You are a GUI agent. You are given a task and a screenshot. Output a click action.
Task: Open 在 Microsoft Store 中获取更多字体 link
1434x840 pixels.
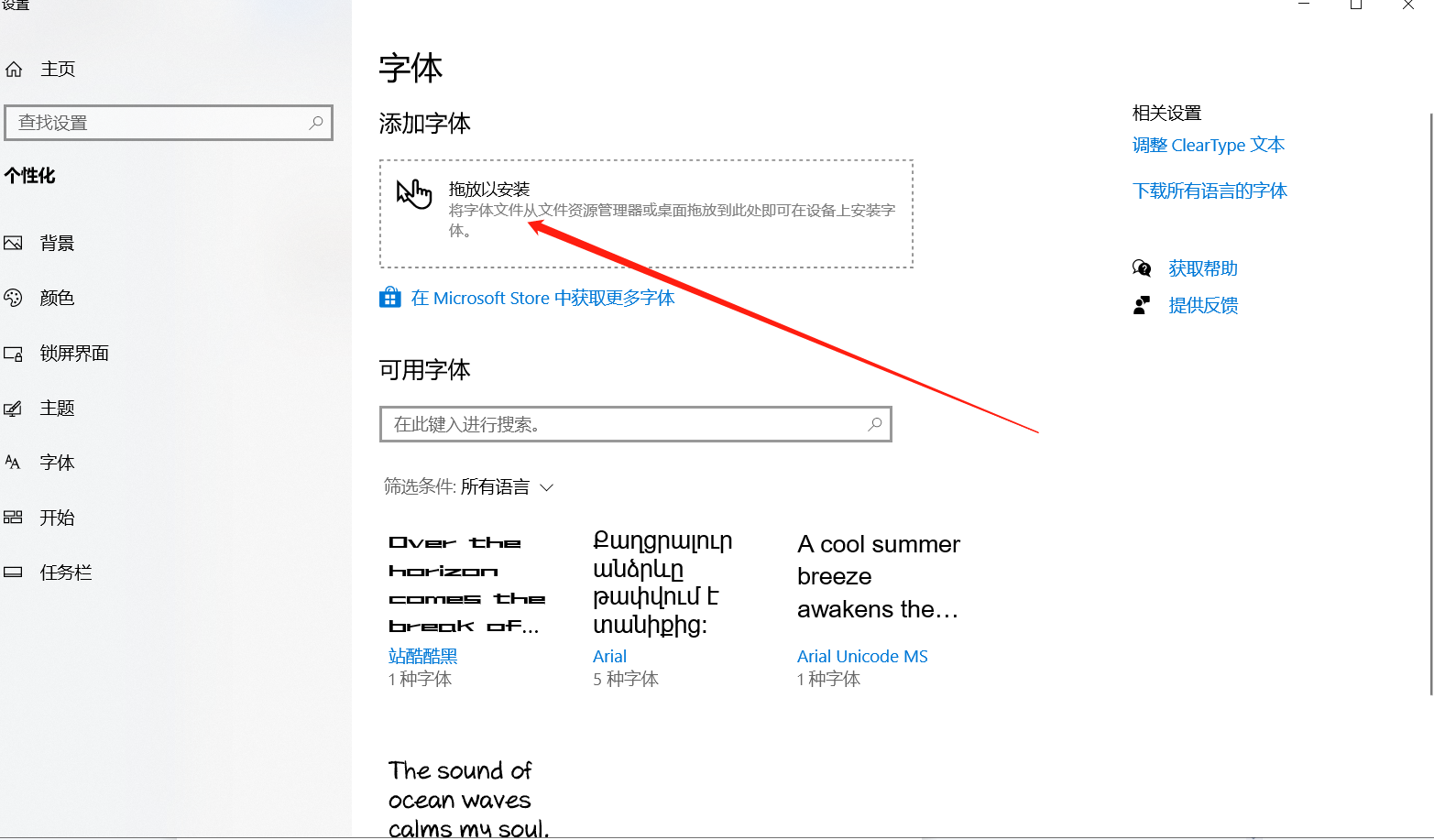tap(542, 298)
